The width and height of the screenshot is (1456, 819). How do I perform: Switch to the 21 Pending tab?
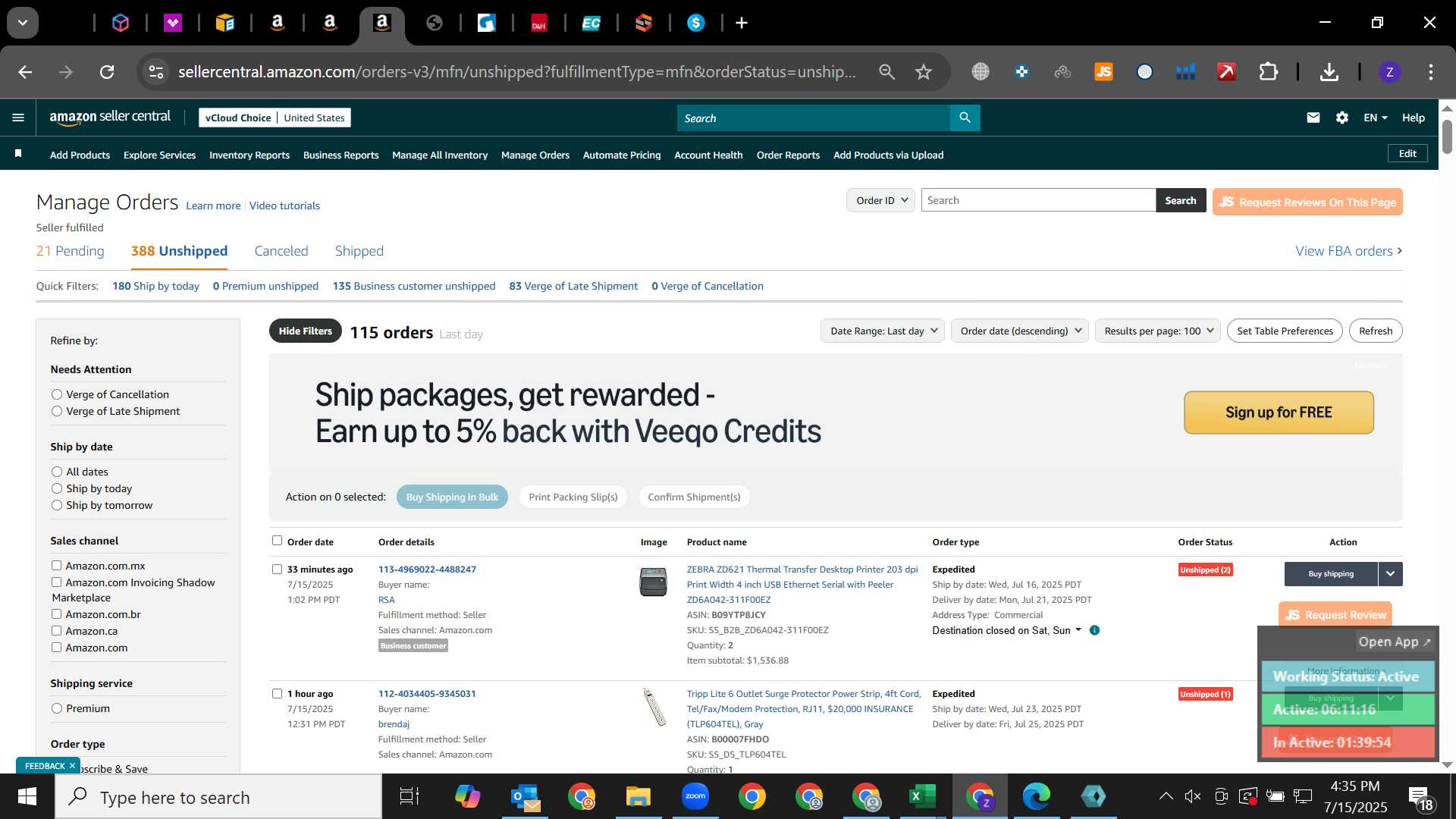(x=70, y=251)
